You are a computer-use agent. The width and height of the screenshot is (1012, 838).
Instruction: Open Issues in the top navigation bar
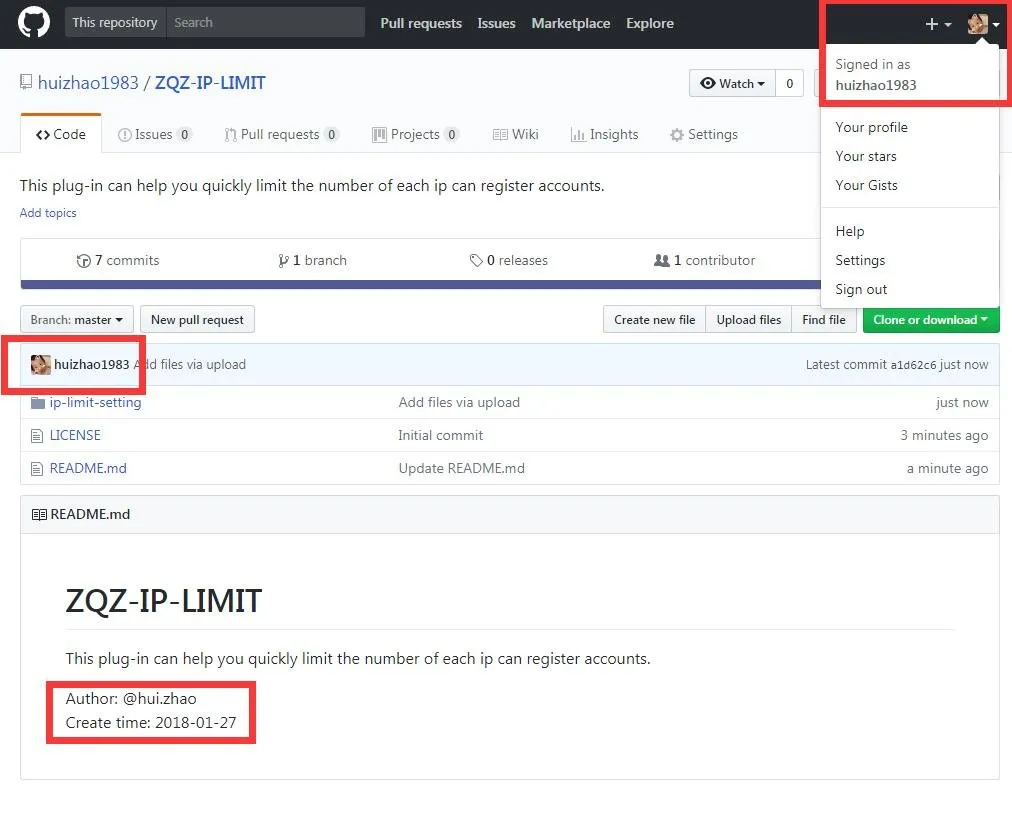tap(496, 23)
